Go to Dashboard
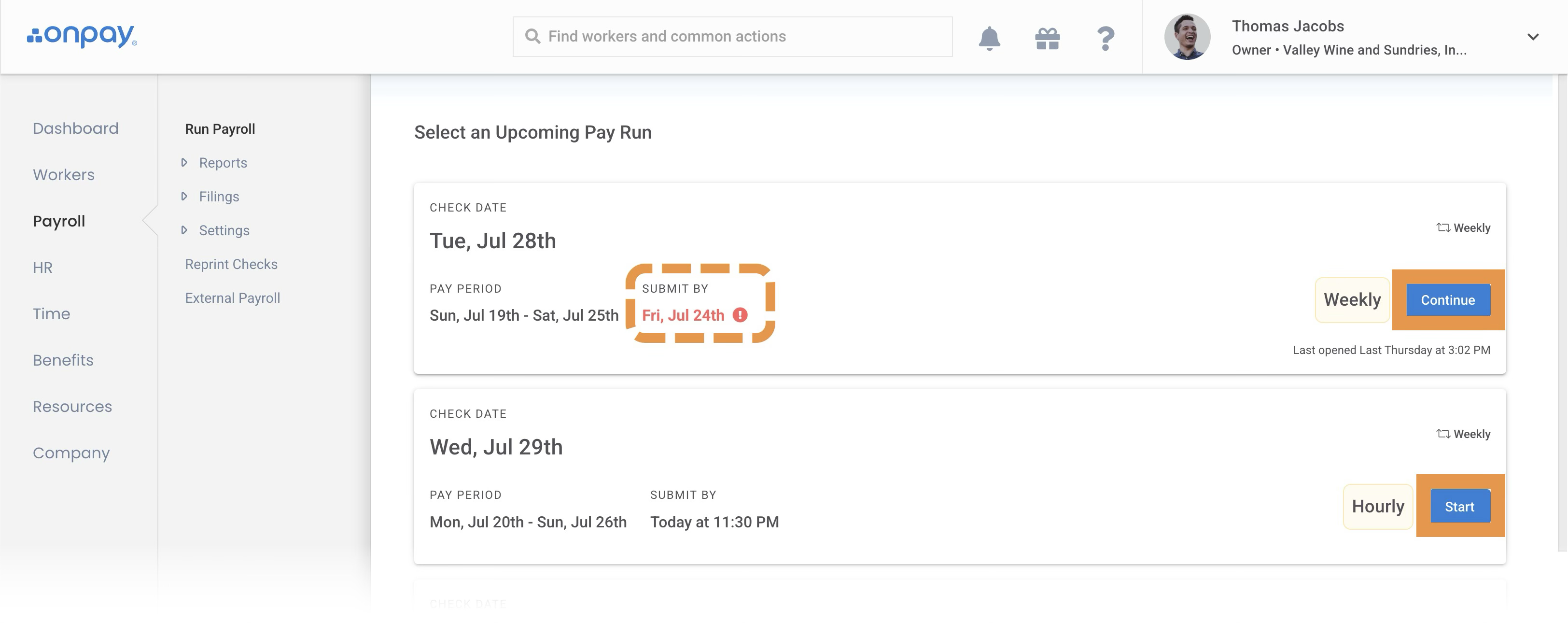 click(x=75, y=128)
